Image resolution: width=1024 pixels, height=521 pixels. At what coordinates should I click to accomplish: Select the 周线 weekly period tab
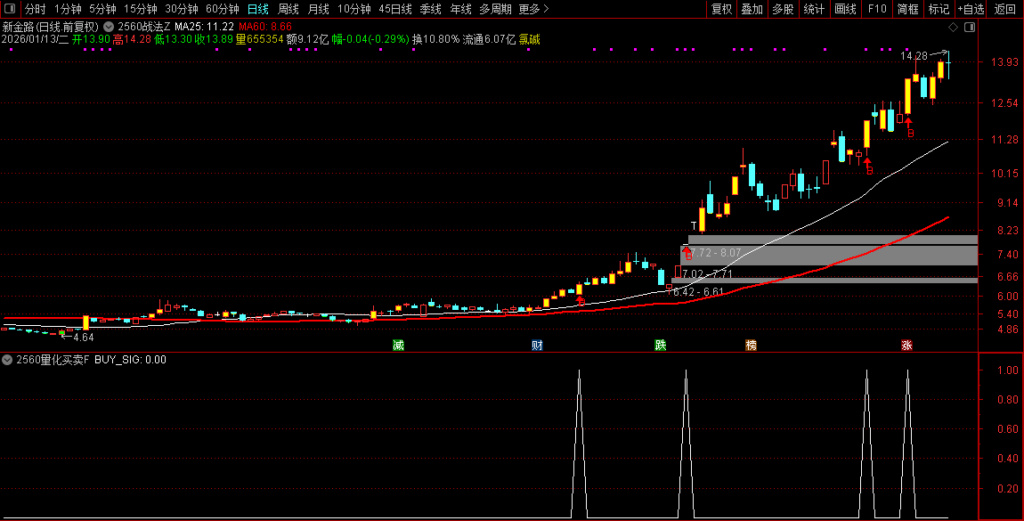click(x=288, y=9)
